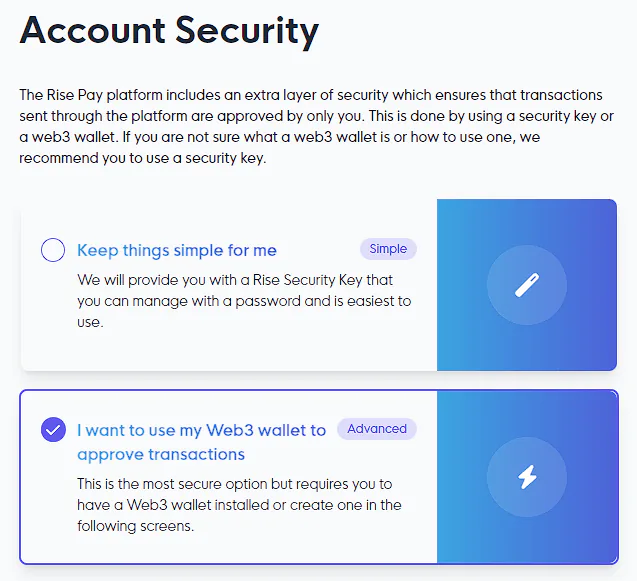Click the wand icon in the Simple card
The height and width of the screenshot is (581, 637).
526,286
